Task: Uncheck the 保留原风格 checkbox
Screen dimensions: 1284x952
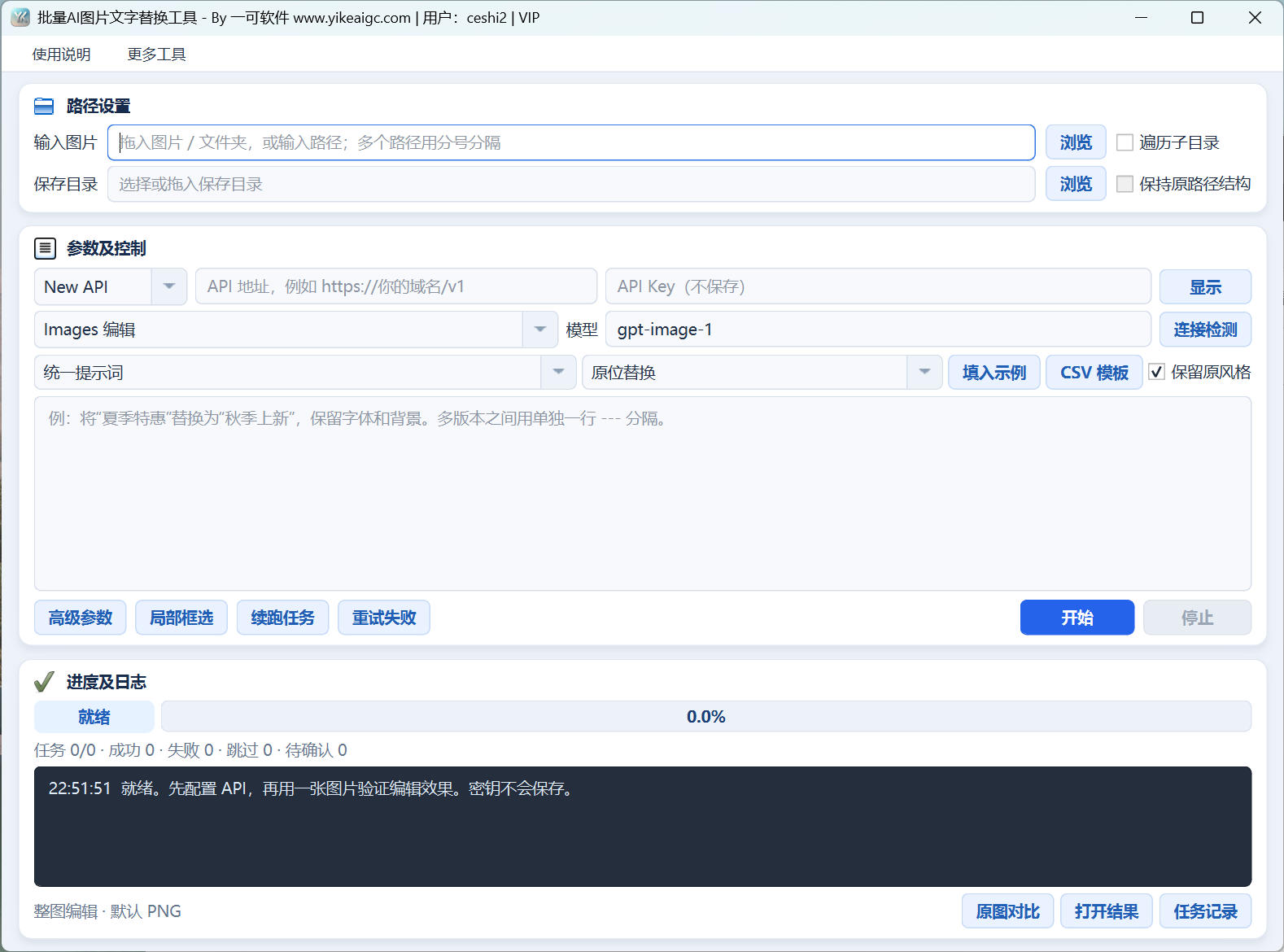Action: pyautogui.click(x=1156, y=372)
